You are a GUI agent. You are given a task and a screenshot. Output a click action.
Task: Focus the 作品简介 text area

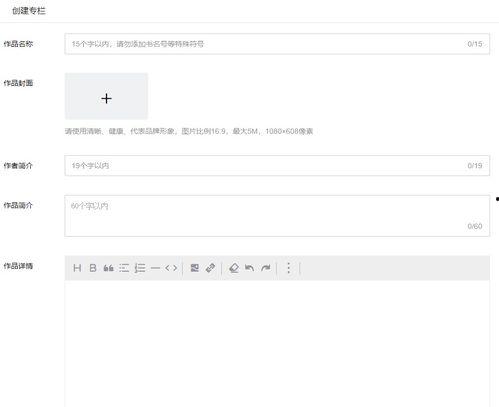point(277,216)
